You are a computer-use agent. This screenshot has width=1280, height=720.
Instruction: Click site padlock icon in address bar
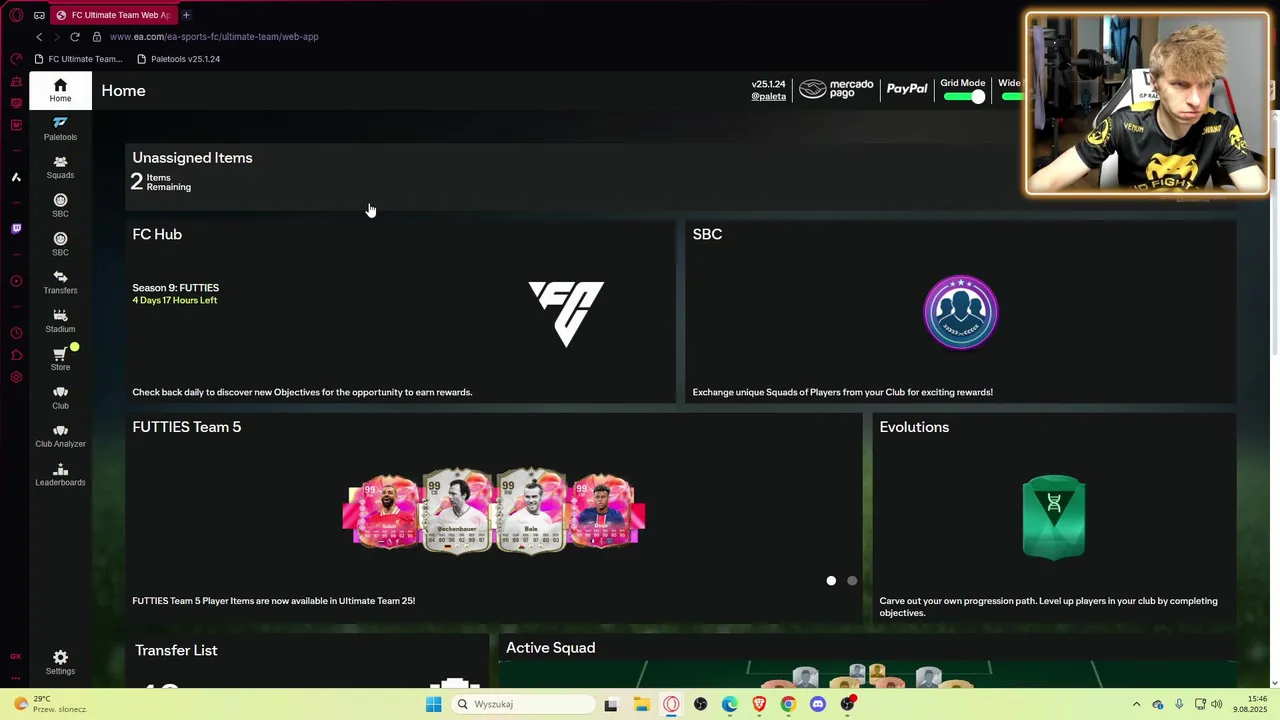click(x=97, y=37)
